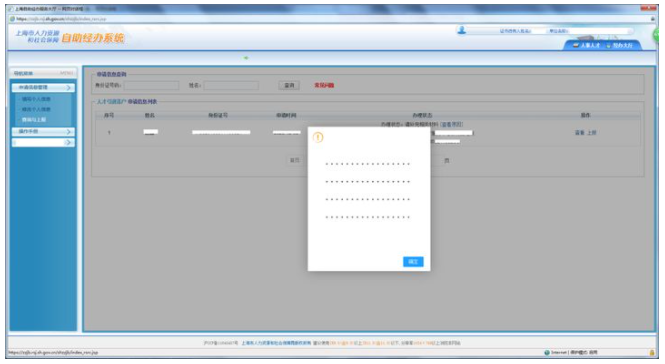Expand the first sidebar menu section chevron
665x364 pixels.
point(68,87)
